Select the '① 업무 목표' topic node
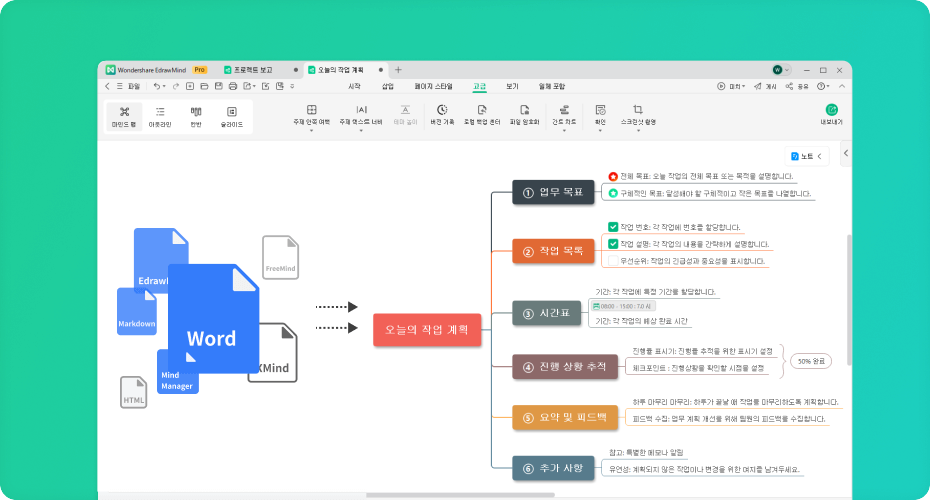This screenshot has width=930, height=500. coord(553,192)
